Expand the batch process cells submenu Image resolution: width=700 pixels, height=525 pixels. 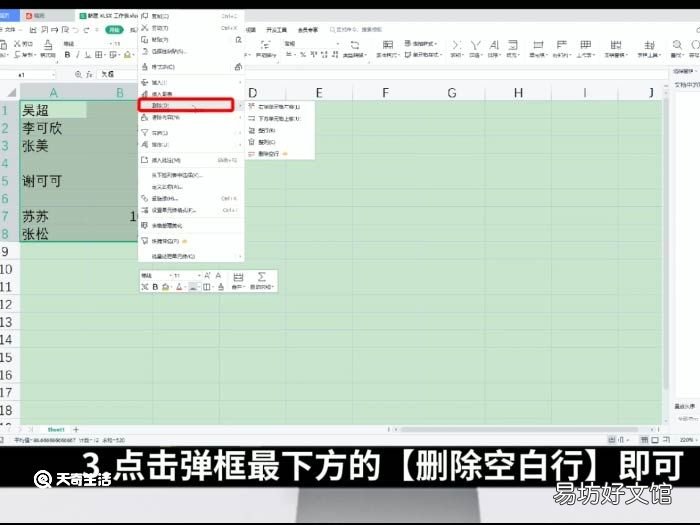191,257
